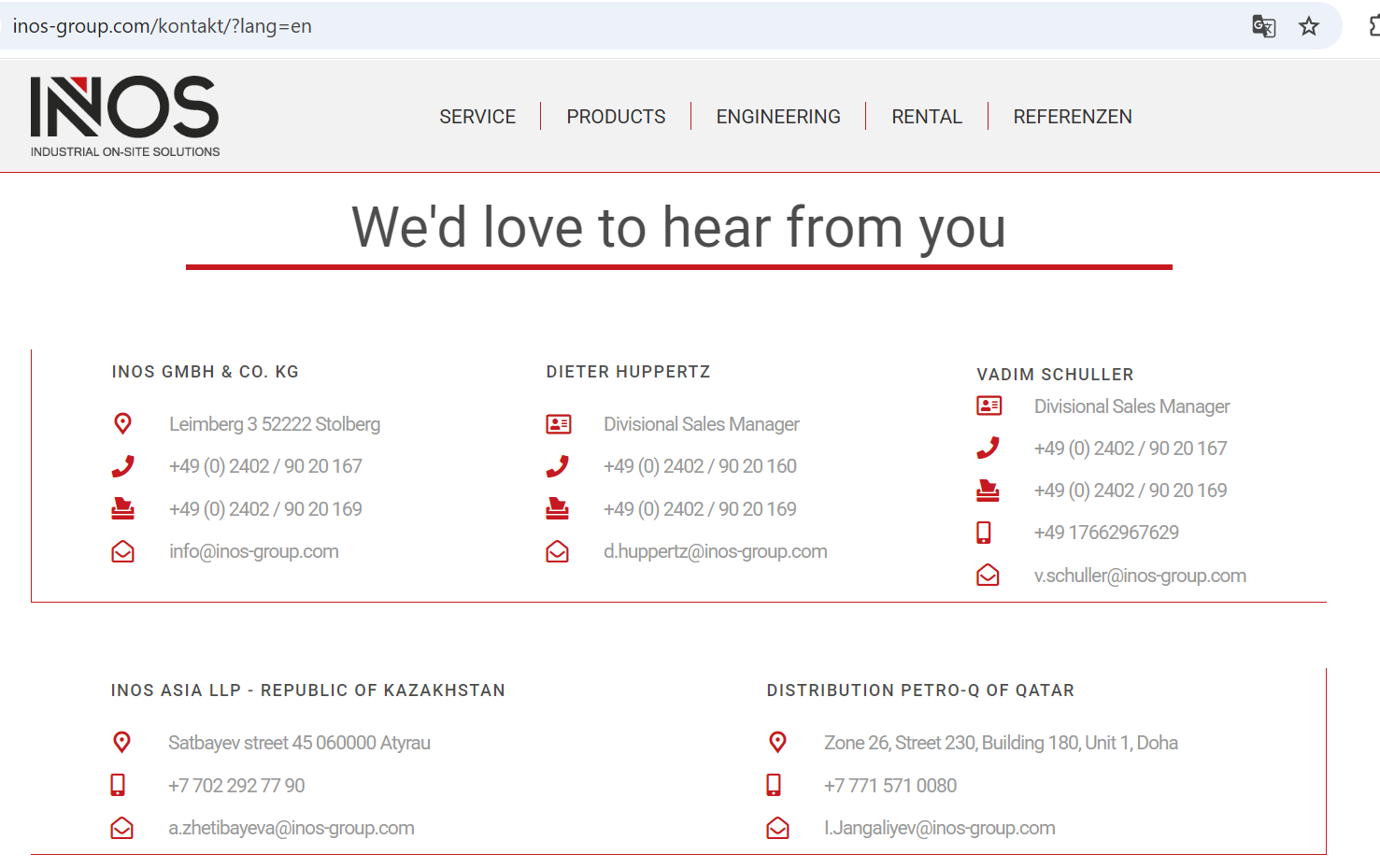Click the v.schuller@inos-group.com email link

tap(1139, 576)
